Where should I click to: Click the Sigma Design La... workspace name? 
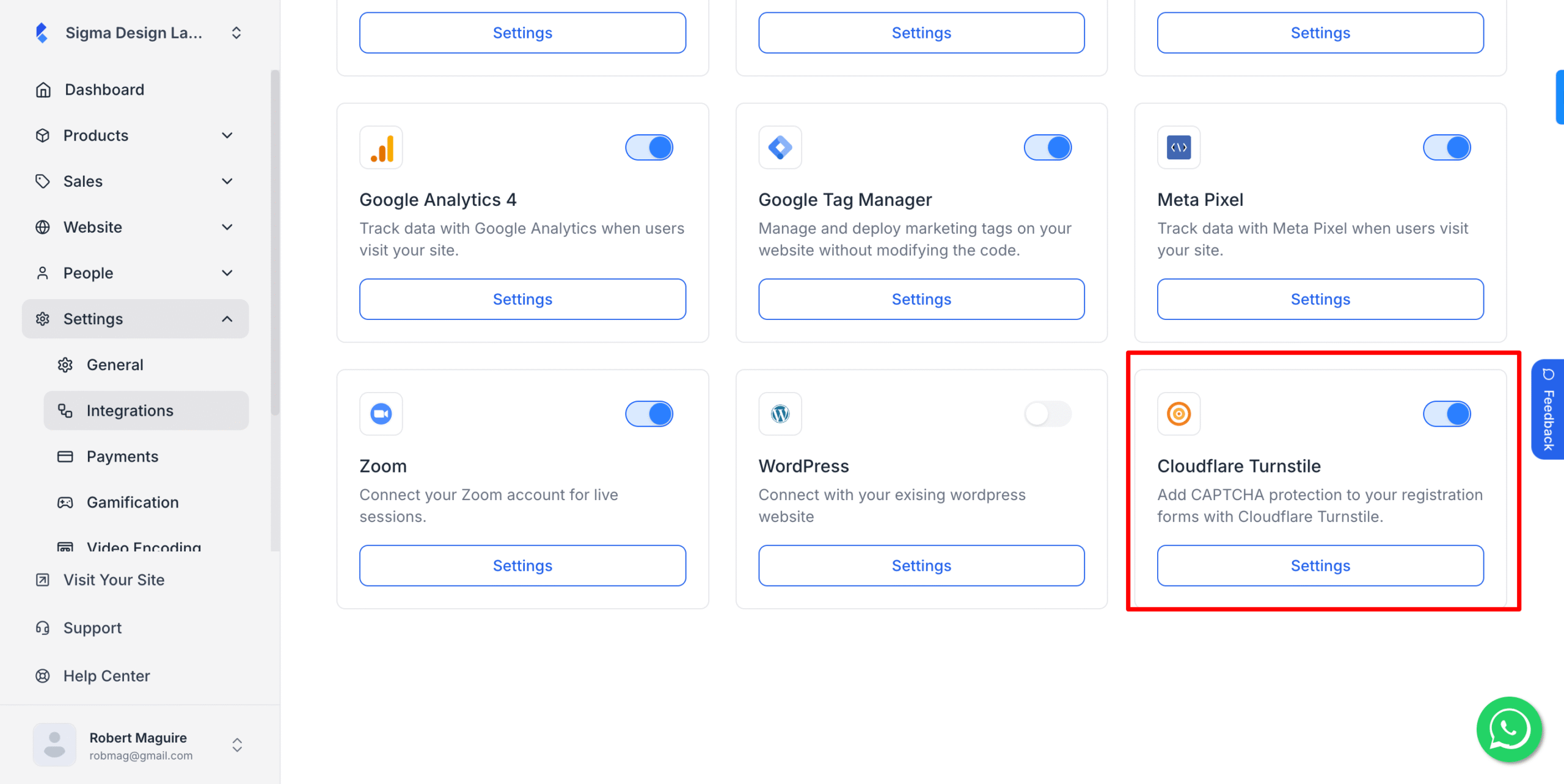pos(134,33)
